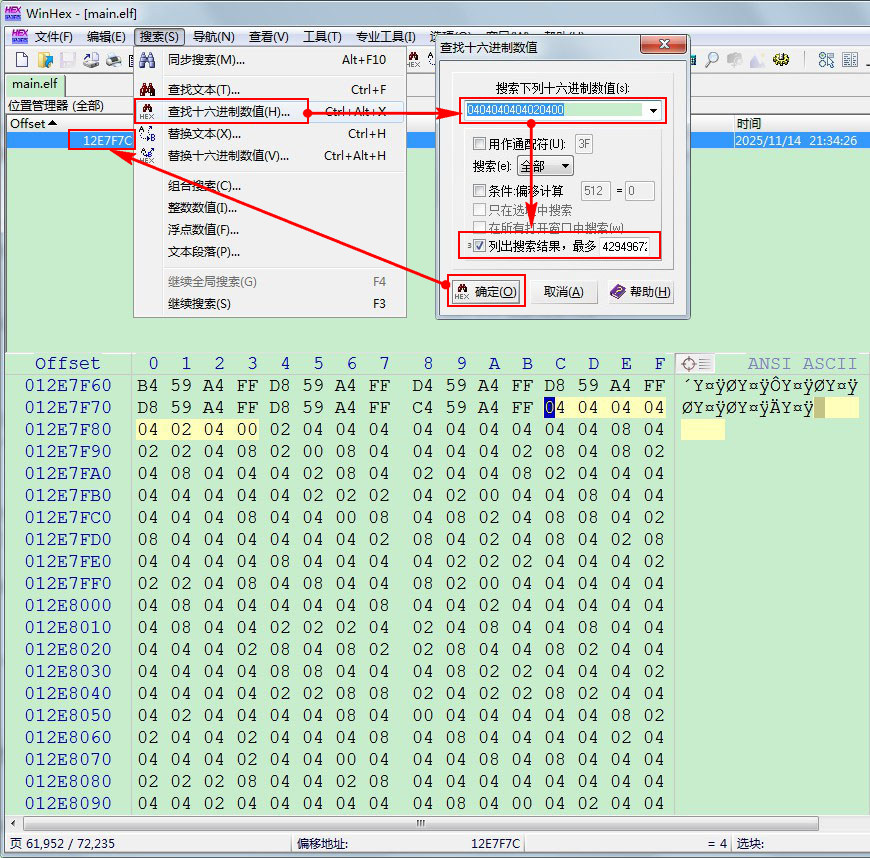The image size is (870, 858).
Task: Enable the 用作通配符(U) checkbox
Action: 480,144
